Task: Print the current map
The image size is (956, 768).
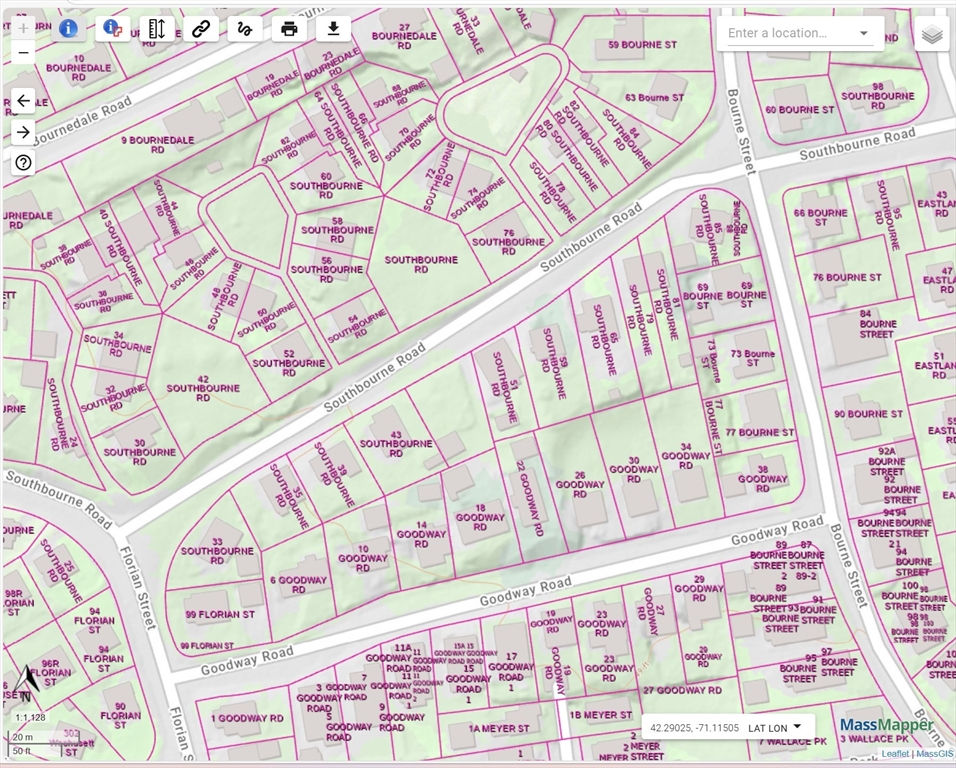Action: click(289, 28)
